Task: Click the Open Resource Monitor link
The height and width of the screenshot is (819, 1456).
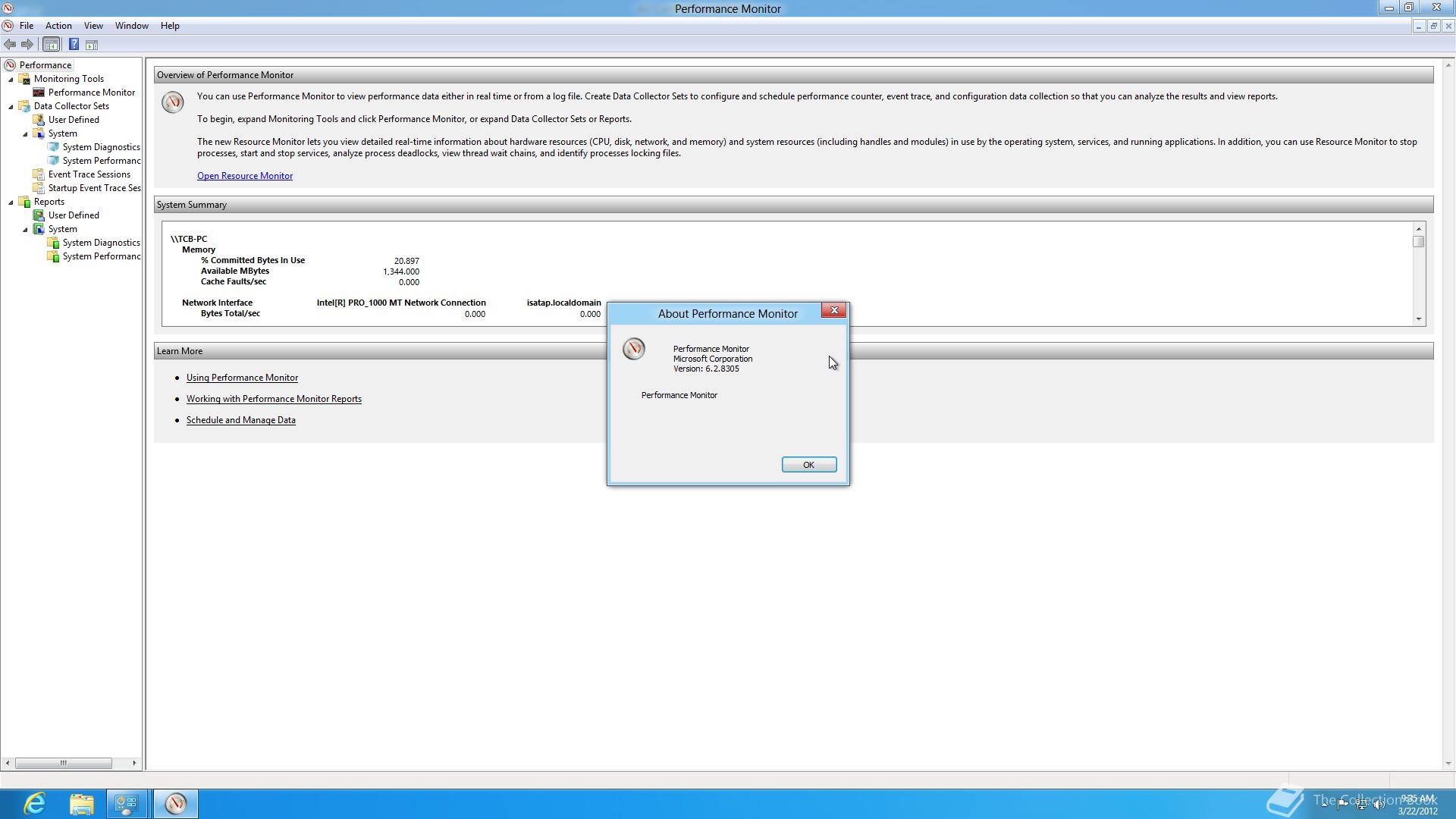Action: pos(244,176)
